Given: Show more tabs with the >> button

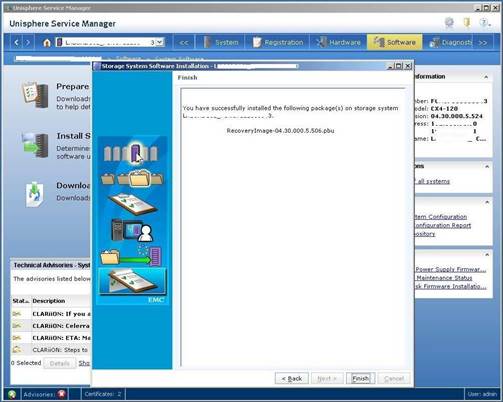Looking at the screenshot, I should pos(482,43).
